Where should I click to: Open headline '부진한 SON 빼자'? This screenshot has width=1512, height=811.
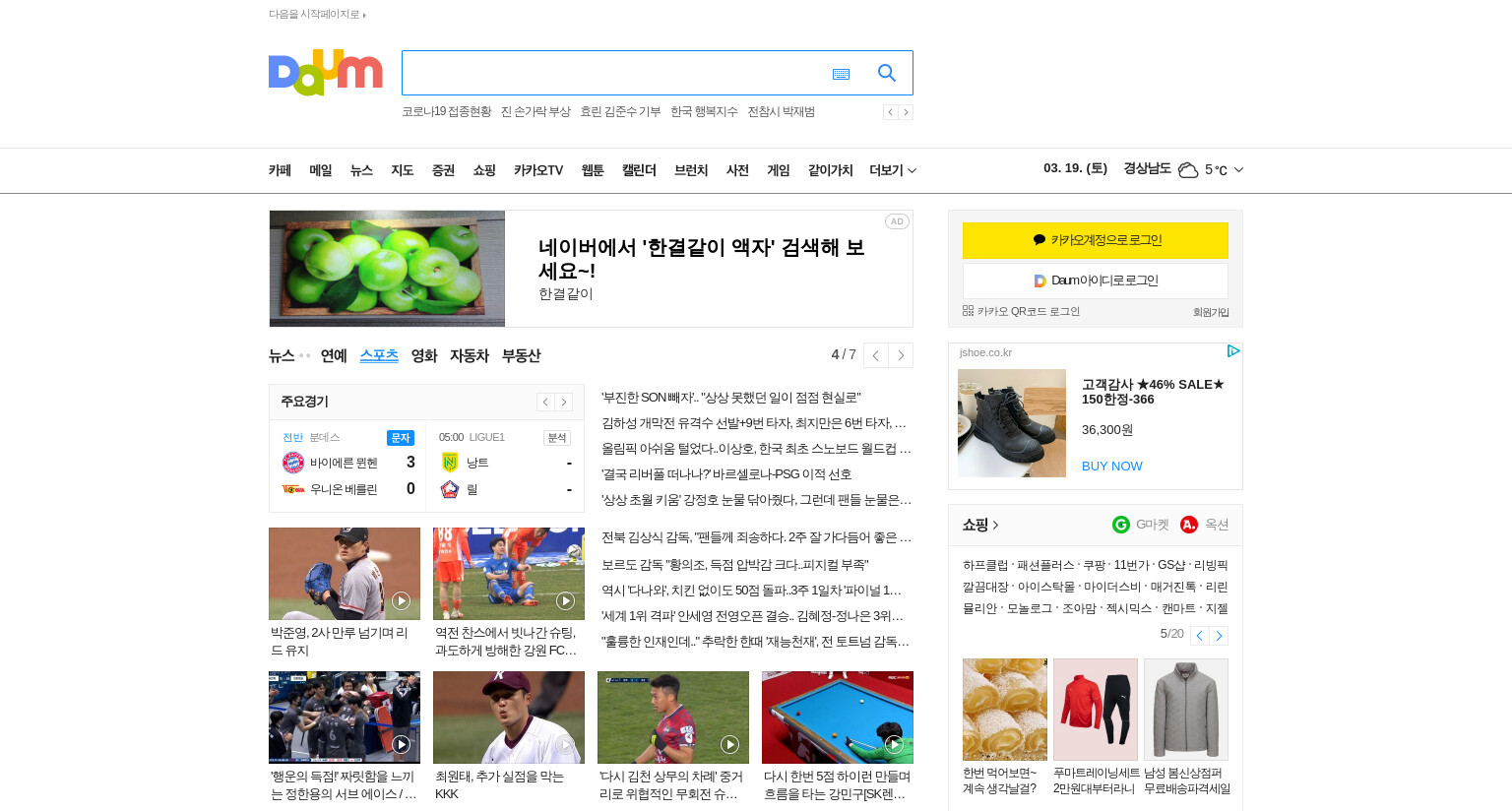click(x=730, y=398)
